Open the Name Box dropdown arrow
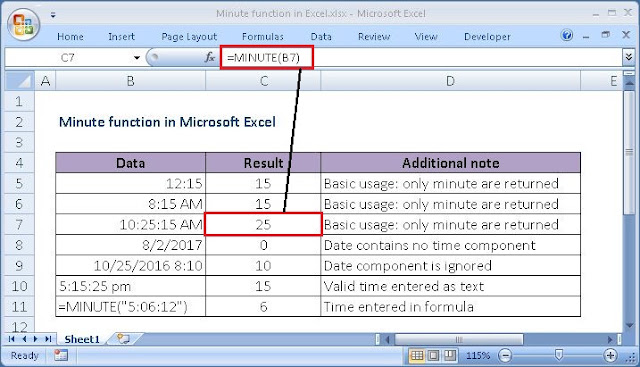640x367 pixels. [x=137, y=58]
